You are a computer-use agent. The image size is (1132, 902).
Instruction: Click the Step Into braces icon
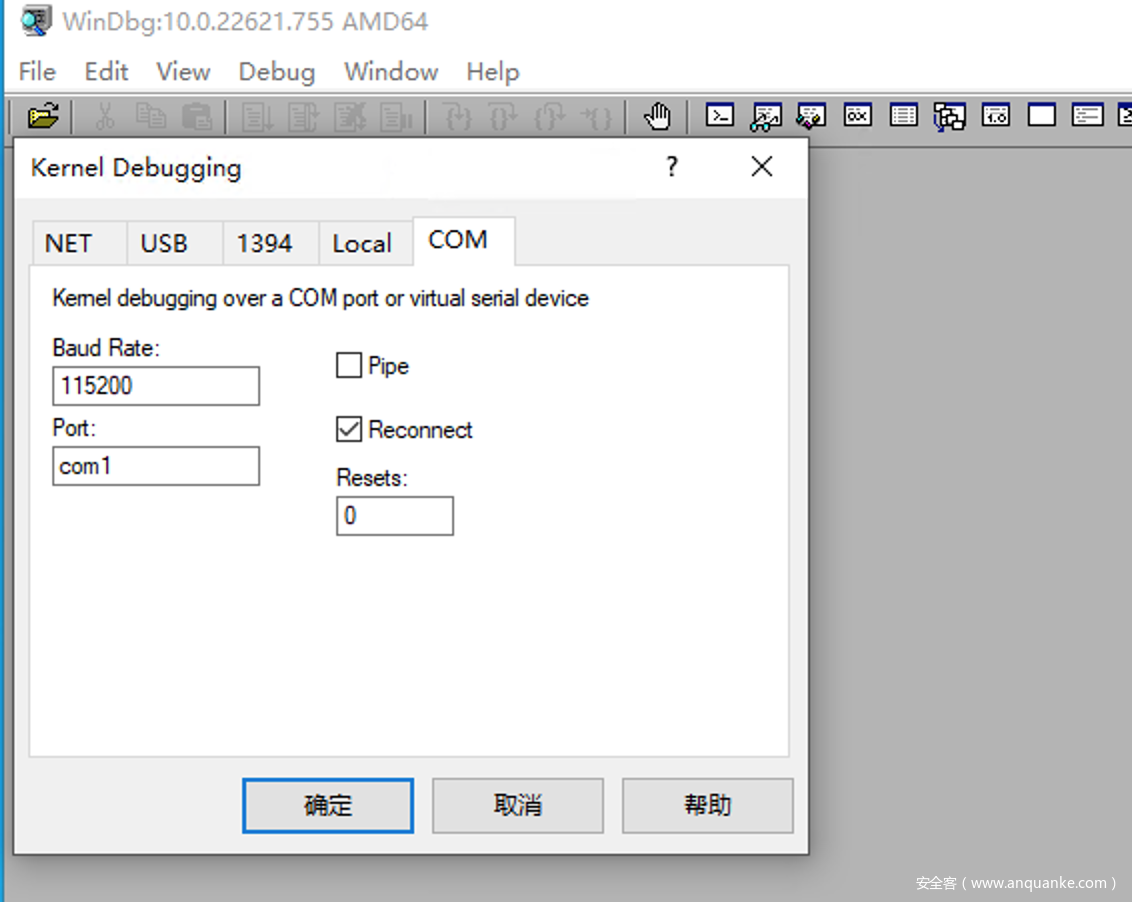(457, 116)
